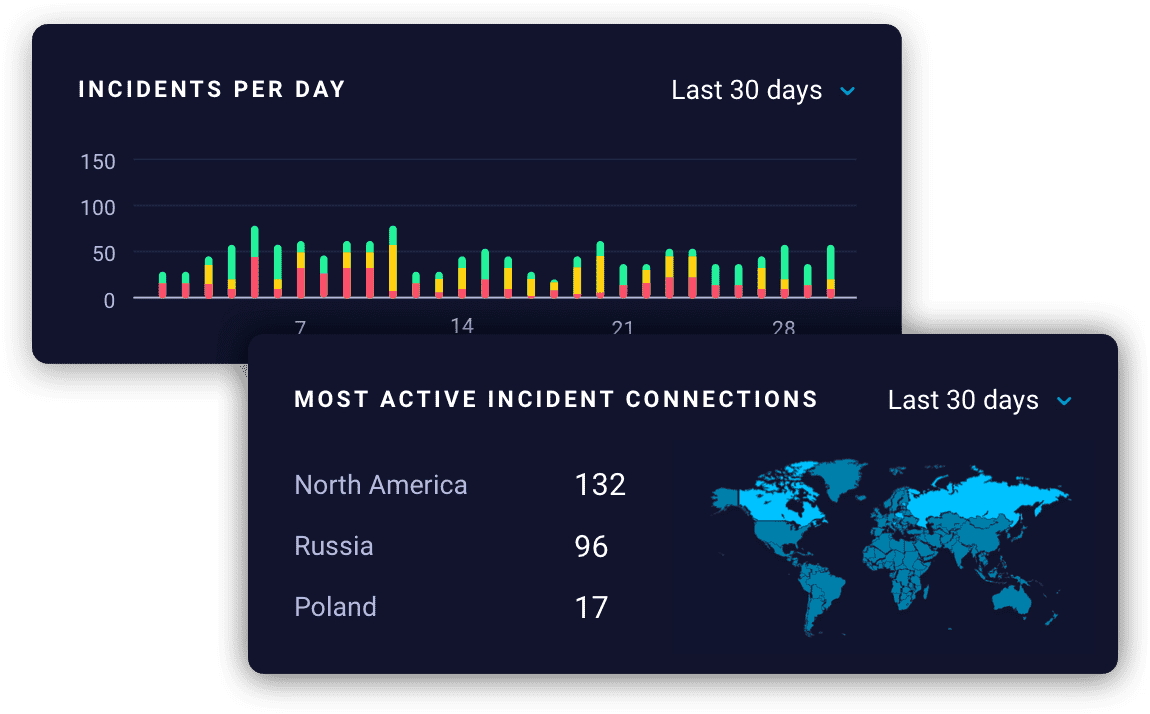
Task: Click the first bar in the incidents chart
Action: (162, 285)
